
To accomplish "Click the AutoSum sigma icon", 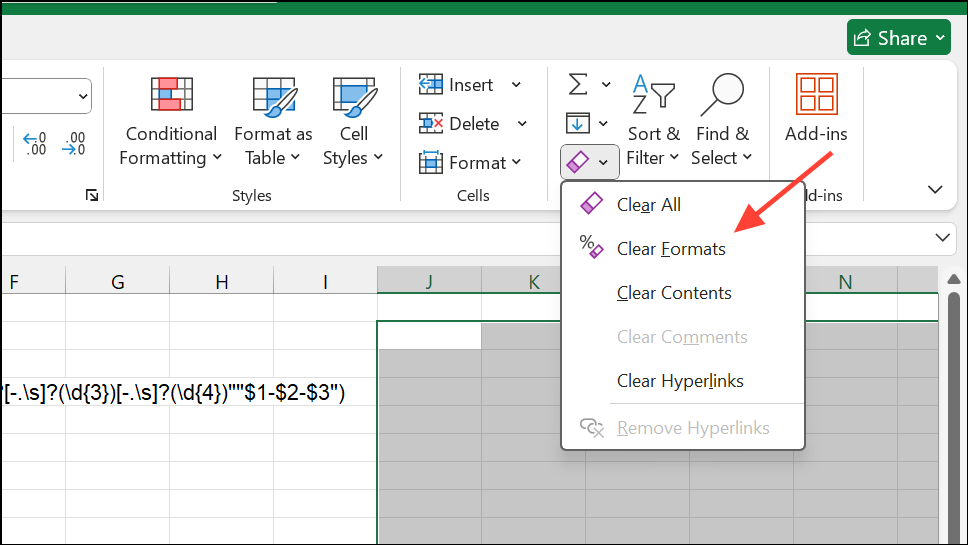I will point(578,84).
